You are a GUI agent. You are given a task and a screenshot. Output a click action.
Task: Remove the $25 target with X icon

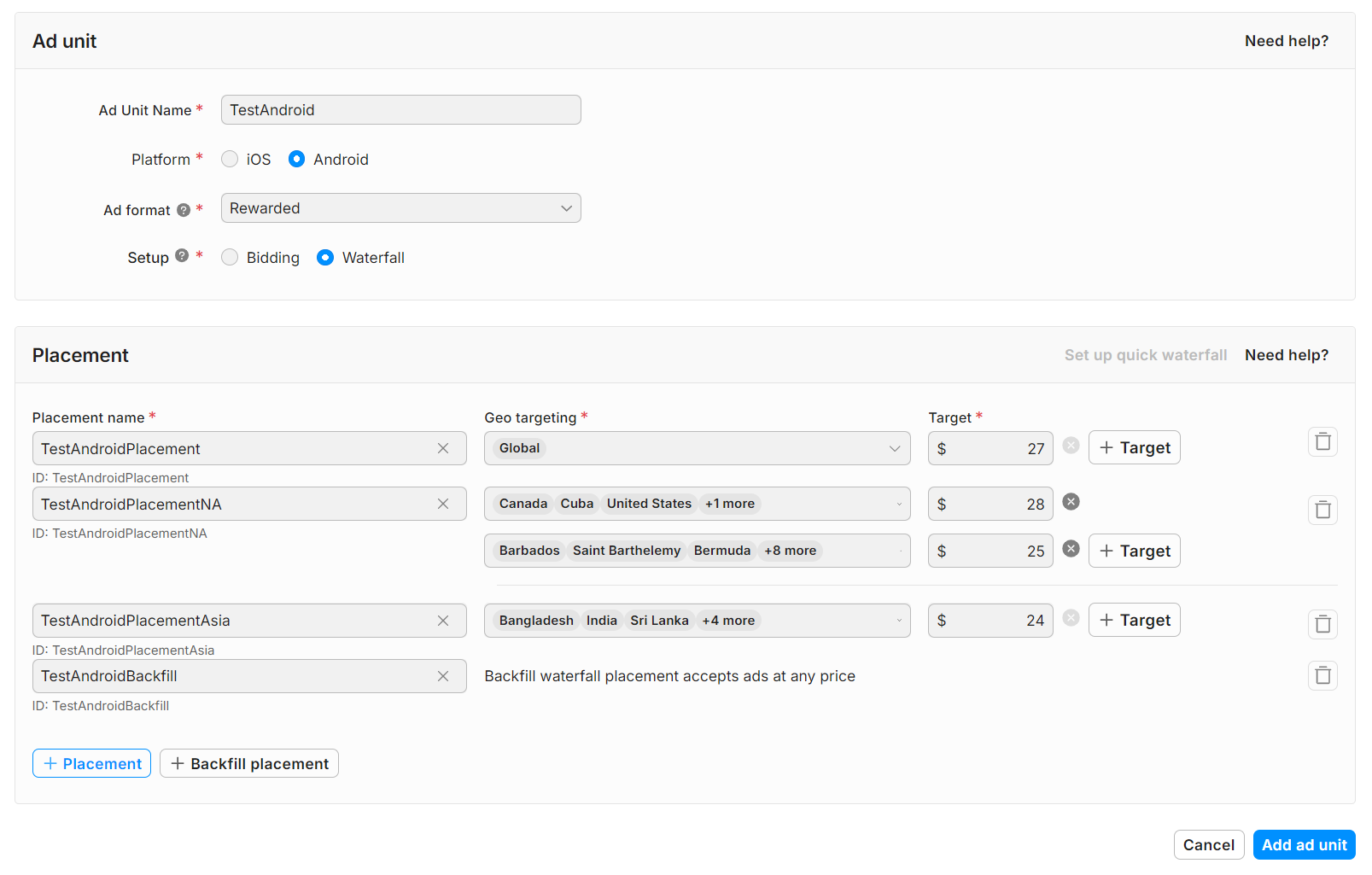point(1071,549)
